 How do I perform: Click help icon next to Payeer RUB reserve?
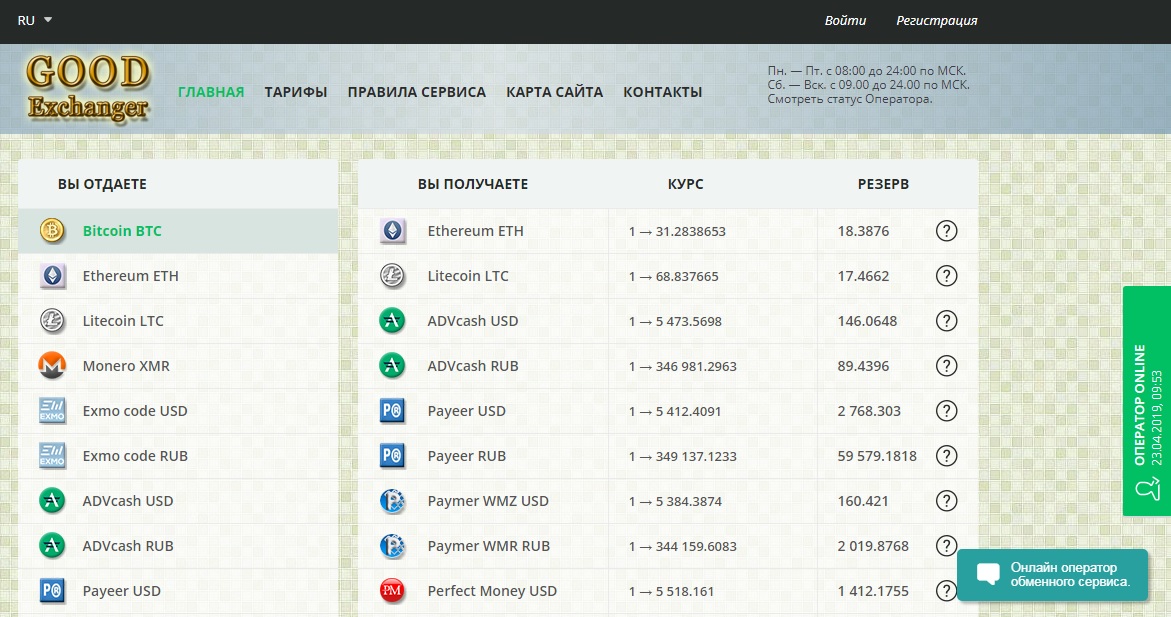[x=946, y=456]
